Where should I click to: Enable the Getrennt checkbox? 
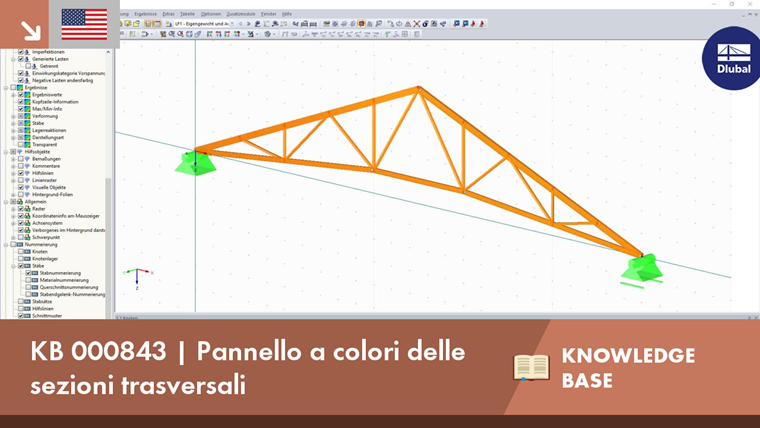coord(28,66)
